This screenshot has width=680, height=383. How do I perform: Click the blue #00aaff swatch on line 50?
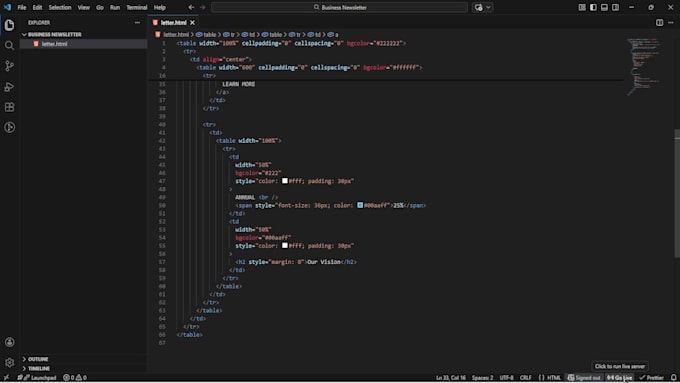(x=360, y=205)
